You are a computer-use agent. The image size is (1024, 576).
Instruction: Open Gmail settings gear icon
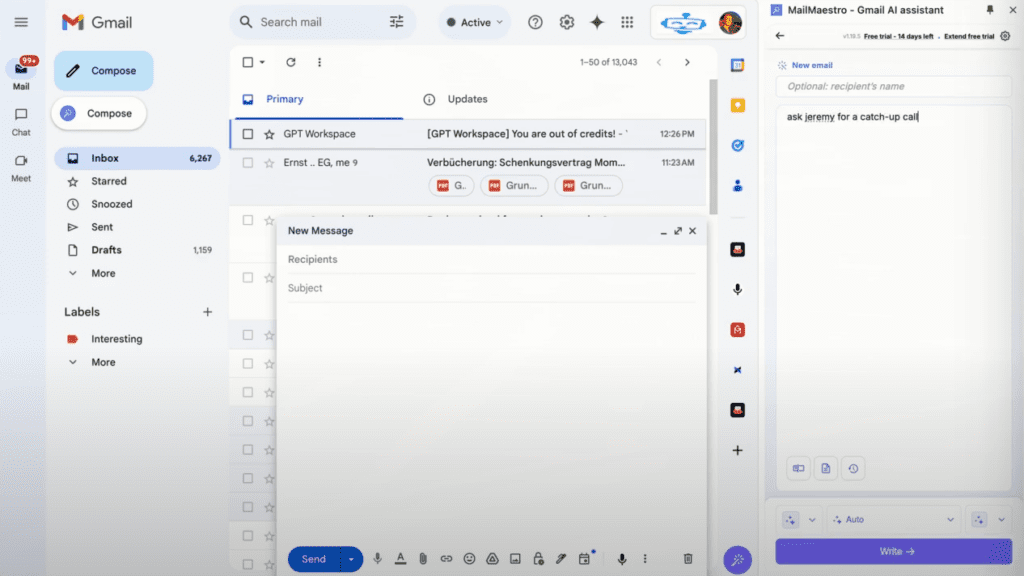[566, 22]
